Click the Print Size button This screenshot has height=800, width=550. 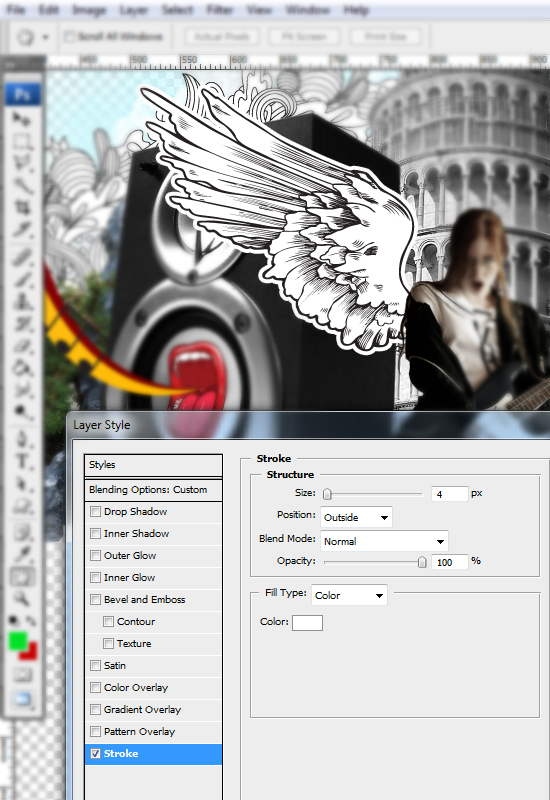(x=386, y=36)
